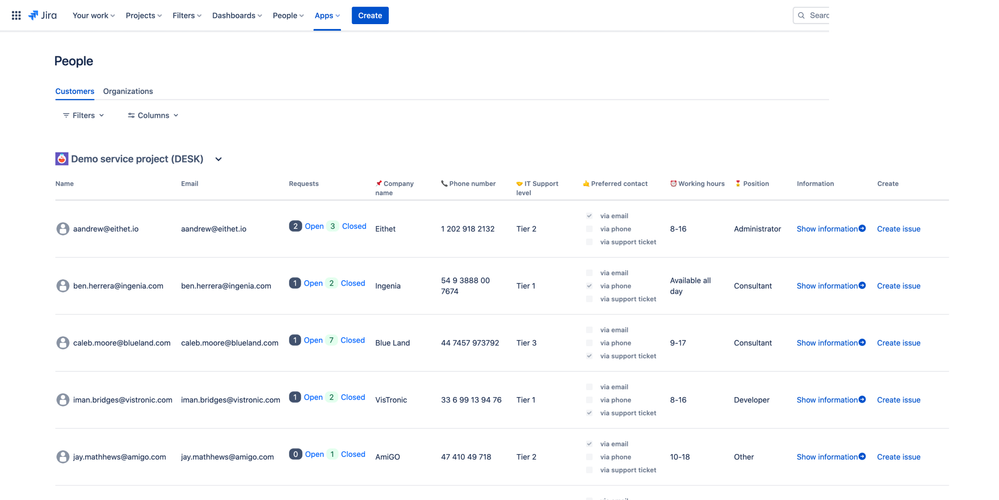Click the medal icon in Position header
This screenshot has height=500, width=999.
pyautogui.click(x=738, y=183)
